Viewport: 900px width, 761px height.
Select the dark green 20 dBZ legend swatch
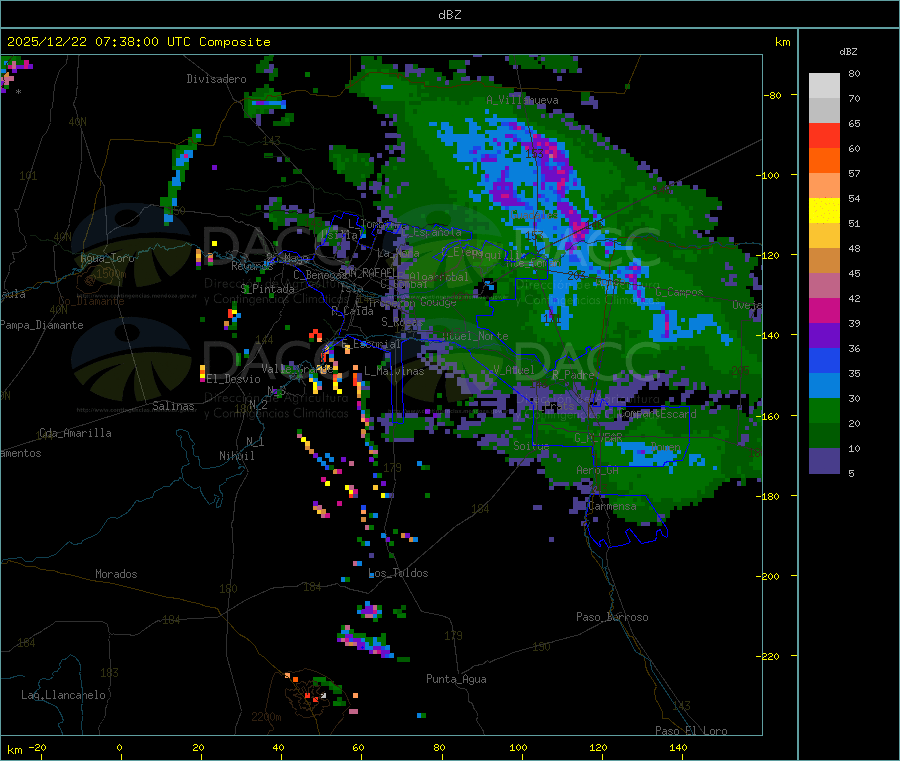point(824,436)
